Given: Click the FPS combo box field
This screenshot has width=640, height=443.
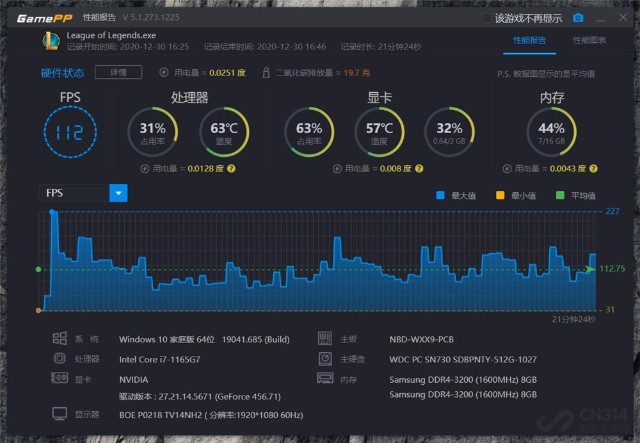Looking at the screenshot, I should 74,193.
